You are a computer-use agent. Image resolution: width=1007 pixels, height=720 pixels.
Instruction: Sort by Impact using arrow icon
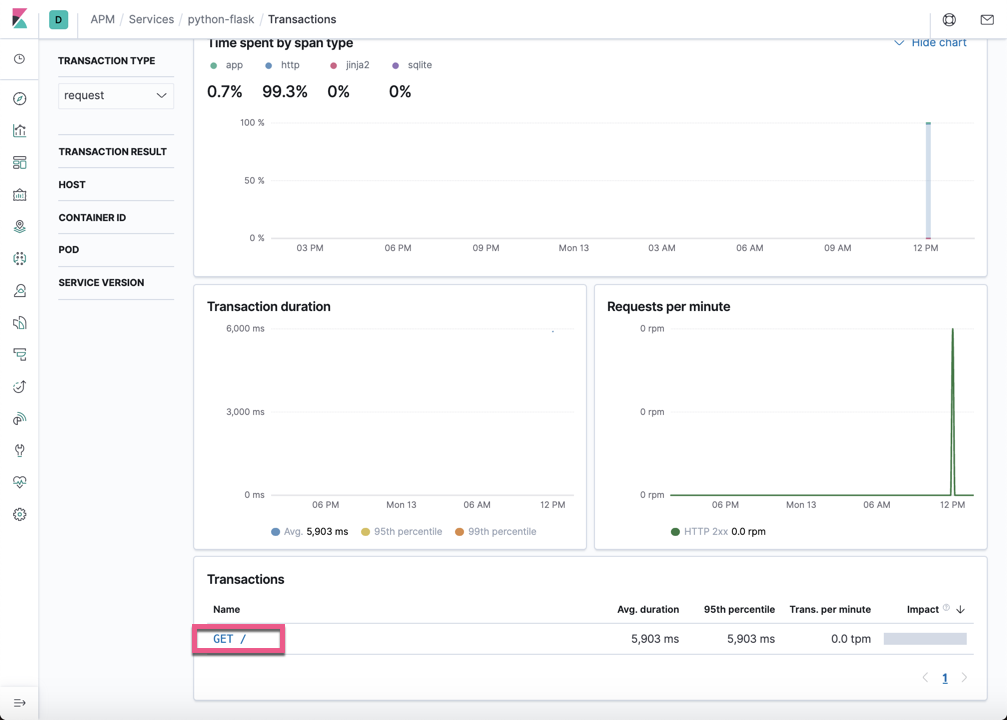961,610
